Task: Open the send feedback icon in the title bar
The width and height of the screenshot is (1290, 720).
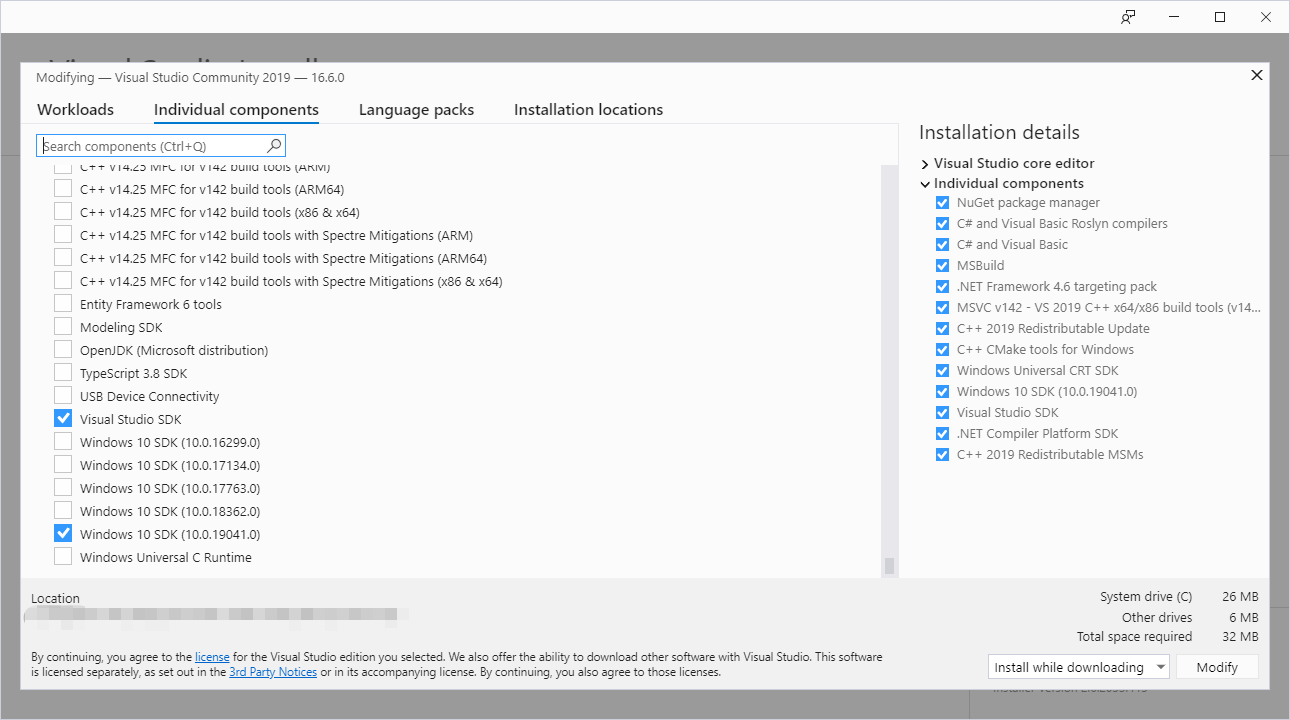Action: click(1127, 17)
